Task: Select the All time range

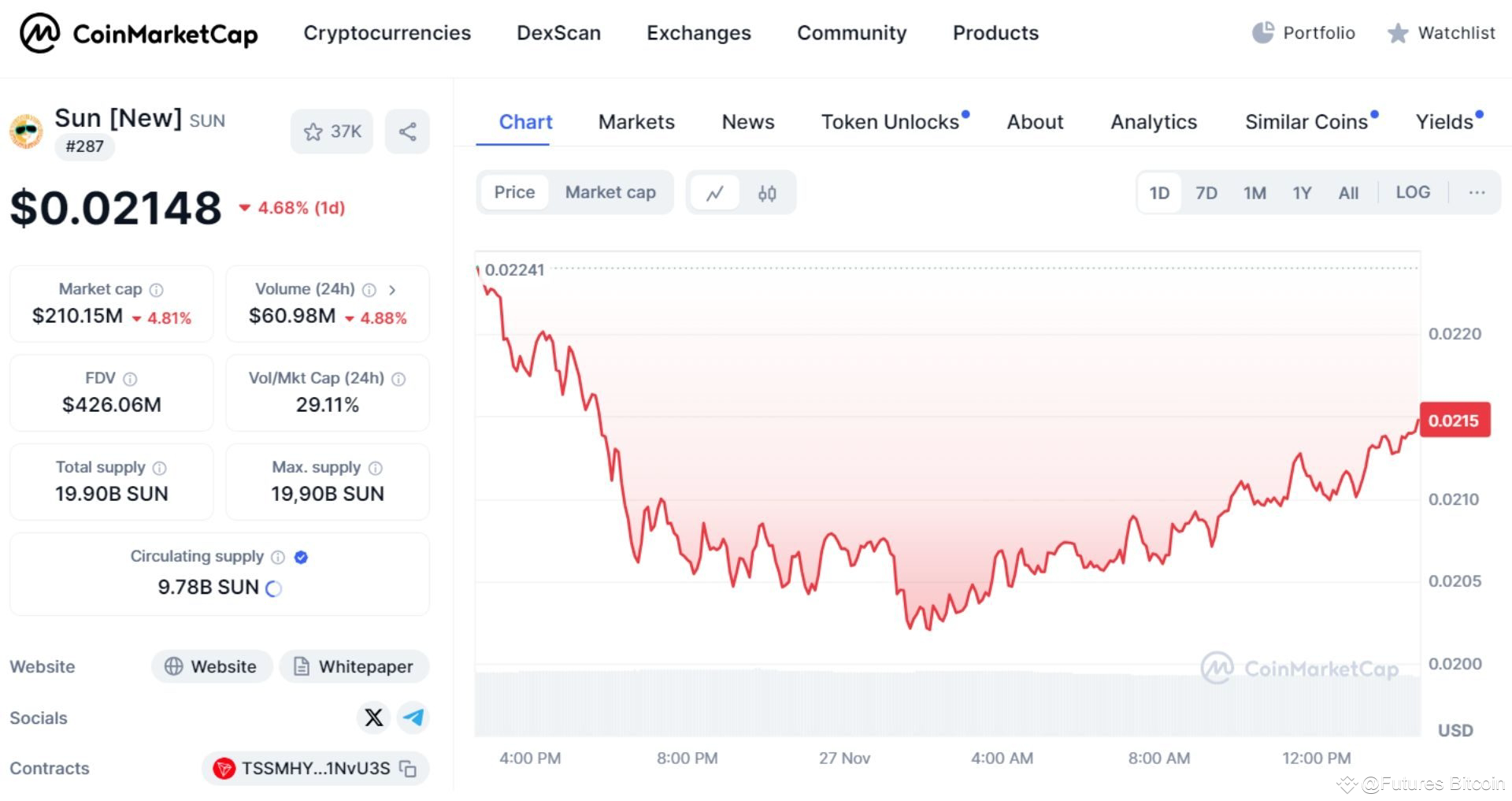Action: click(x=1348, y=193)
